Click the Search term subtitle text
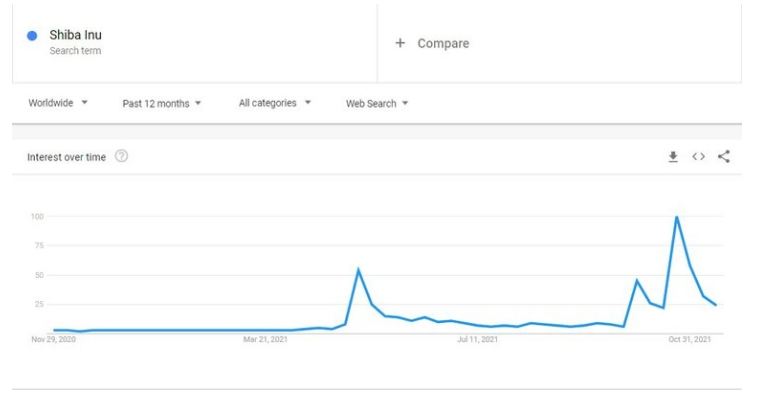Viewport: 758px width, 397px height. click(x=75, y=51)
